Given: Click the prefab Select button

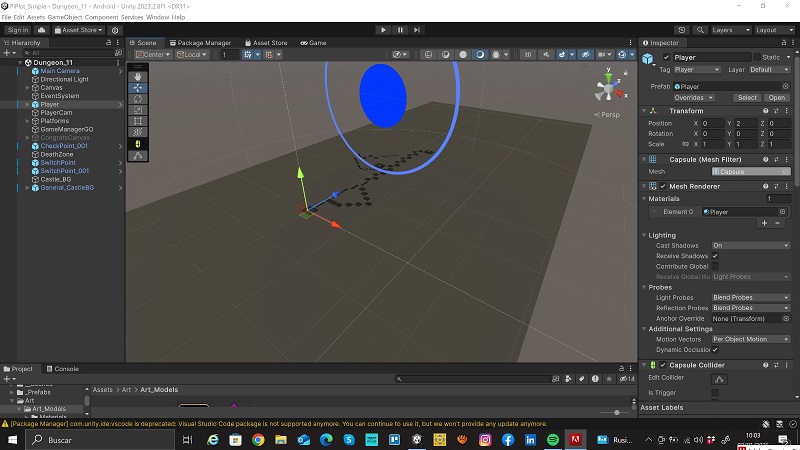Looking at the screenshot, I should 747,98.
